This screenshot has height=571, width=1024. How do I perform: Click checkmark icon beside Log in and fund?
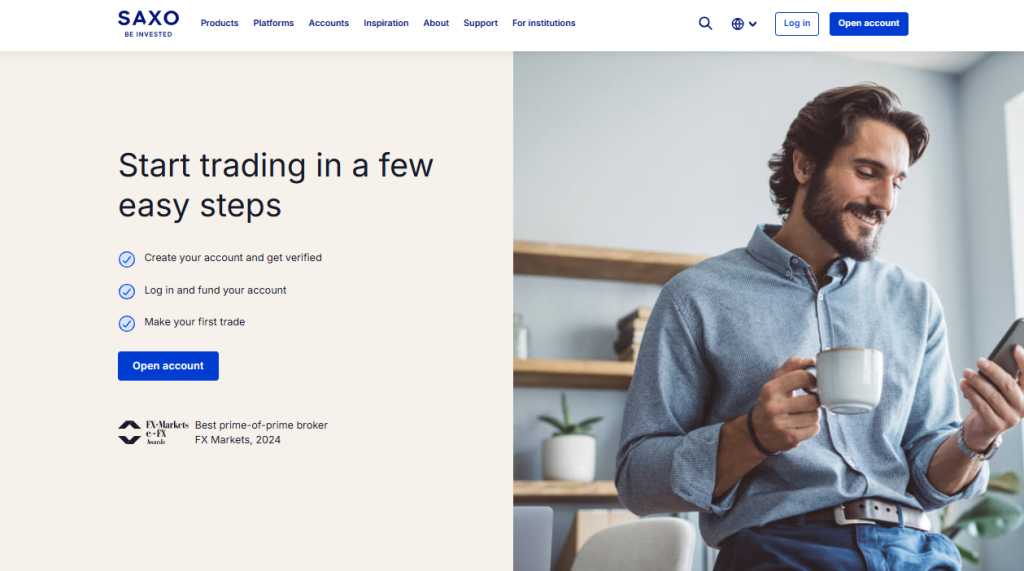127,291
